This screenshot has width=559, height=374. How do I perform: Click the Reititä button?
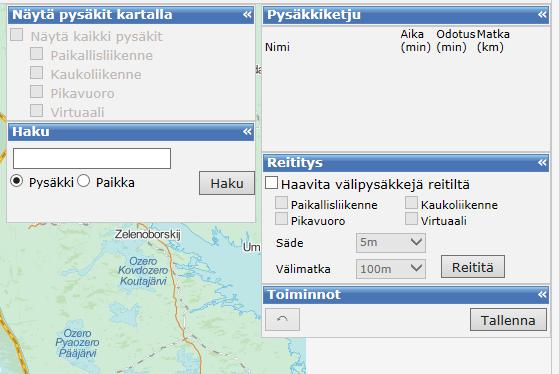click(473, 267)
